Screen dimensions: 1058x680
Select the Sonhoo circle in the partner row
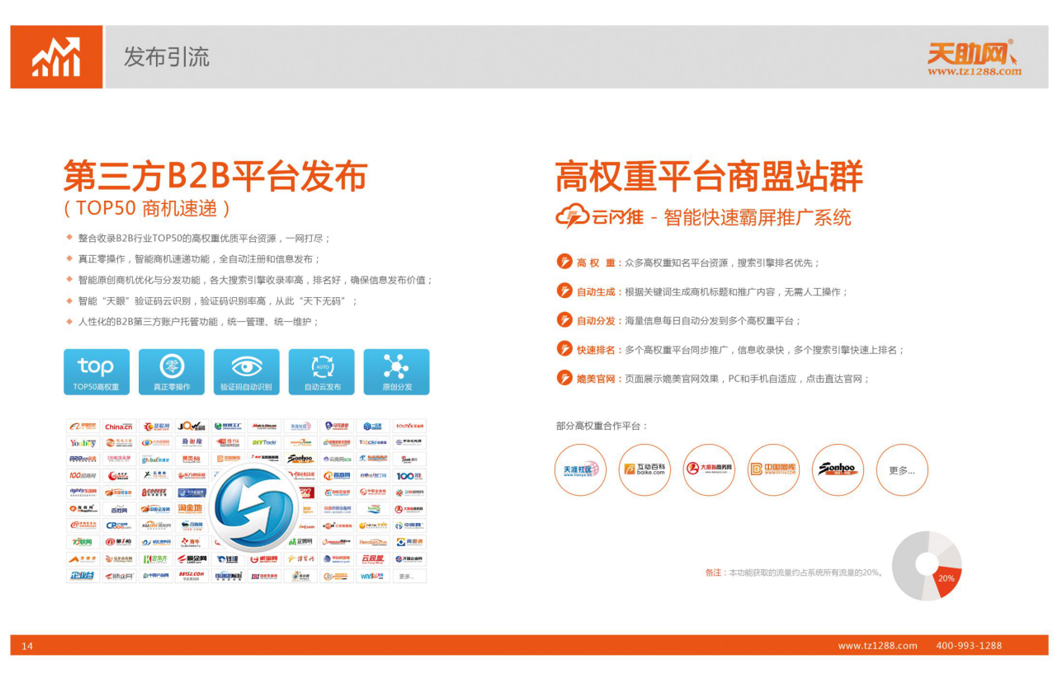click(837, 470)
